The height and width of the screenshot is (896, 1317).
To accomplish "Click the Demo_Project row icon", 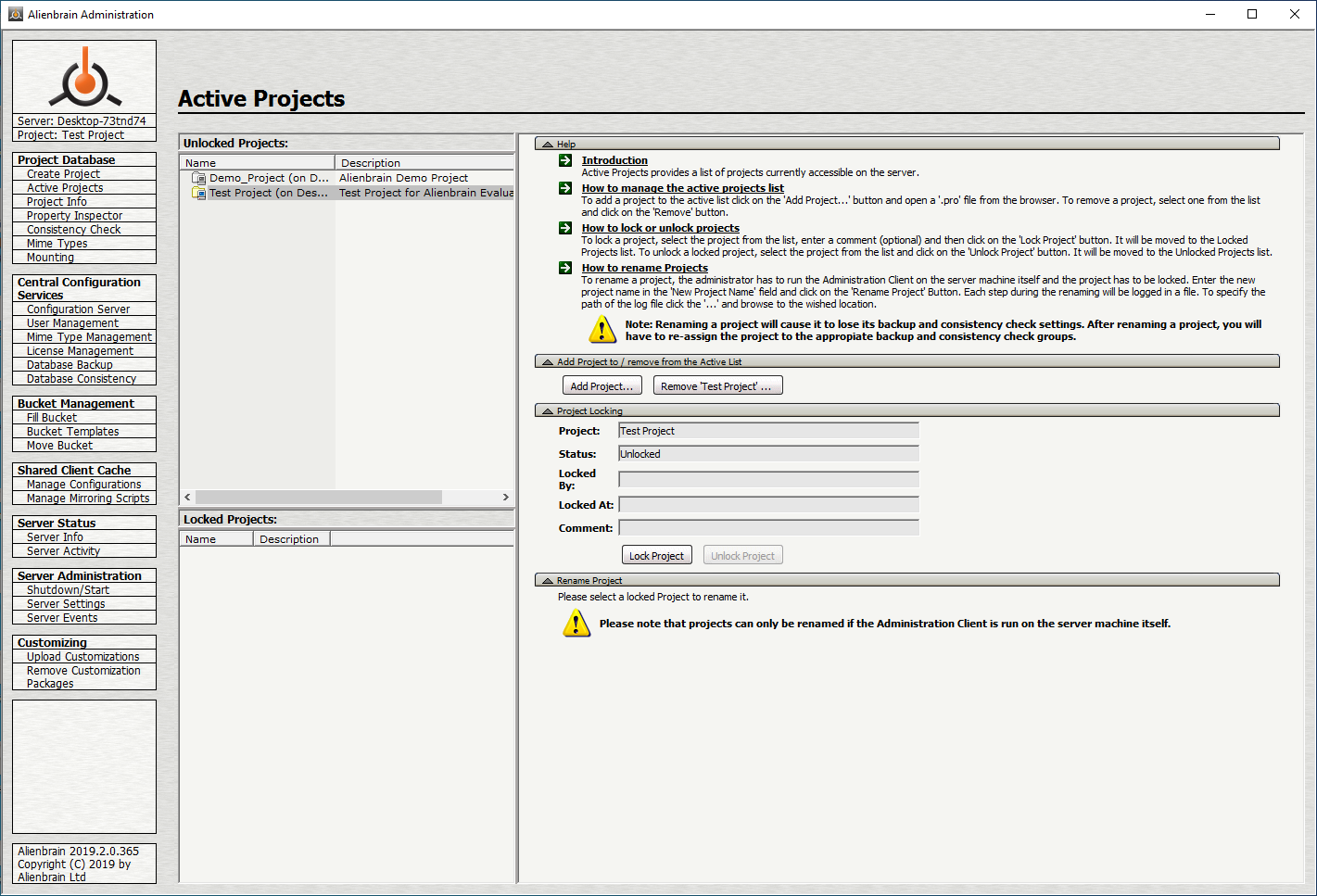I will click(198, 178).
